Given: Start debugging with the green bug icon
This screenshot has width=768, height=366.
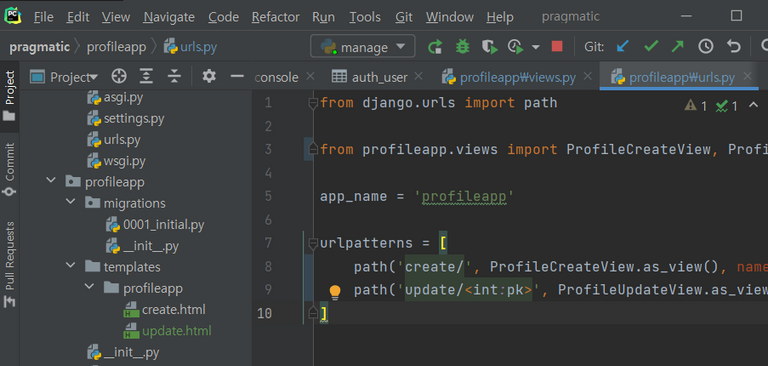Looking at the screenshot, I should point(462,47).
